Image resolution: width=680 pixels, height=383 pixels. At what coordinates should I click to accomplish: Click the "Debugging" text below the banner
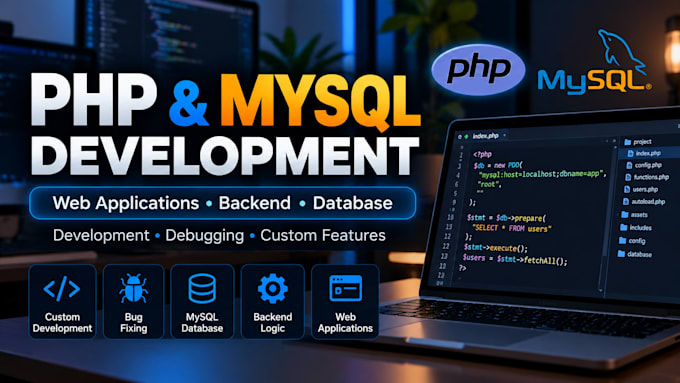point(205,236)
